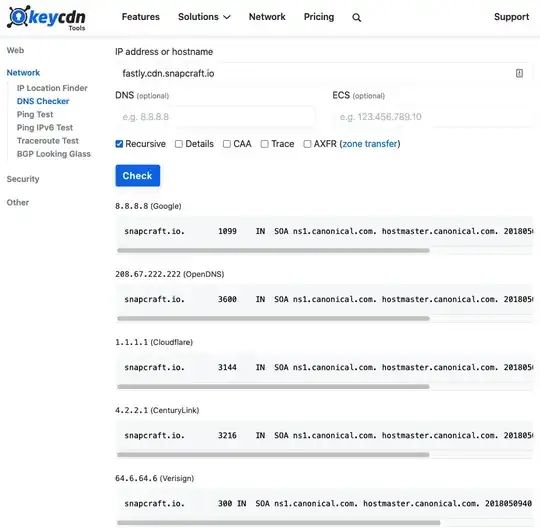Tick the CAA checkbox
Image resolution: width=540 pixels, height=528 pixels.
click(x=227, y=144)
